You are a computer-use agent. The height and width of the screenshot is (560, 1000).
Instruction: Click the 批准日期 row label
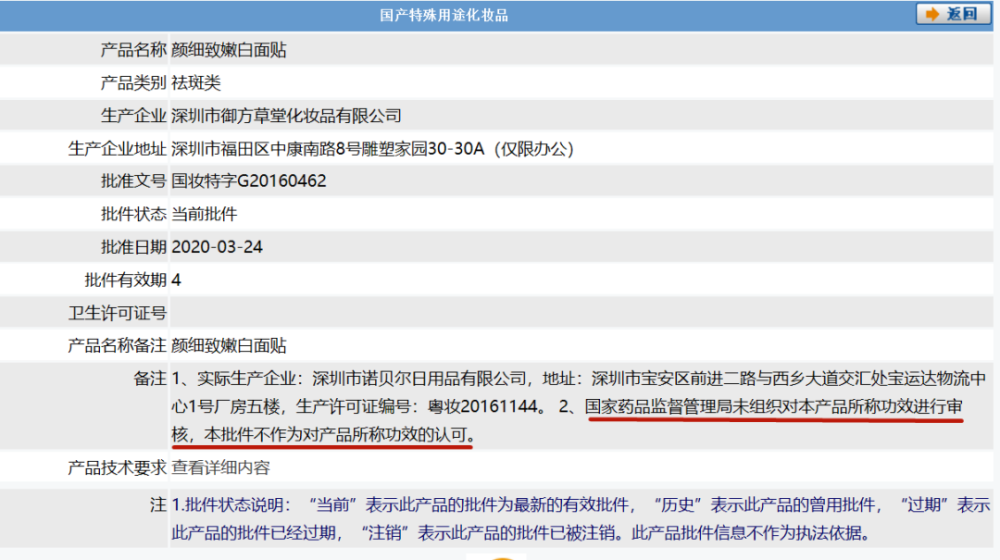133,247
